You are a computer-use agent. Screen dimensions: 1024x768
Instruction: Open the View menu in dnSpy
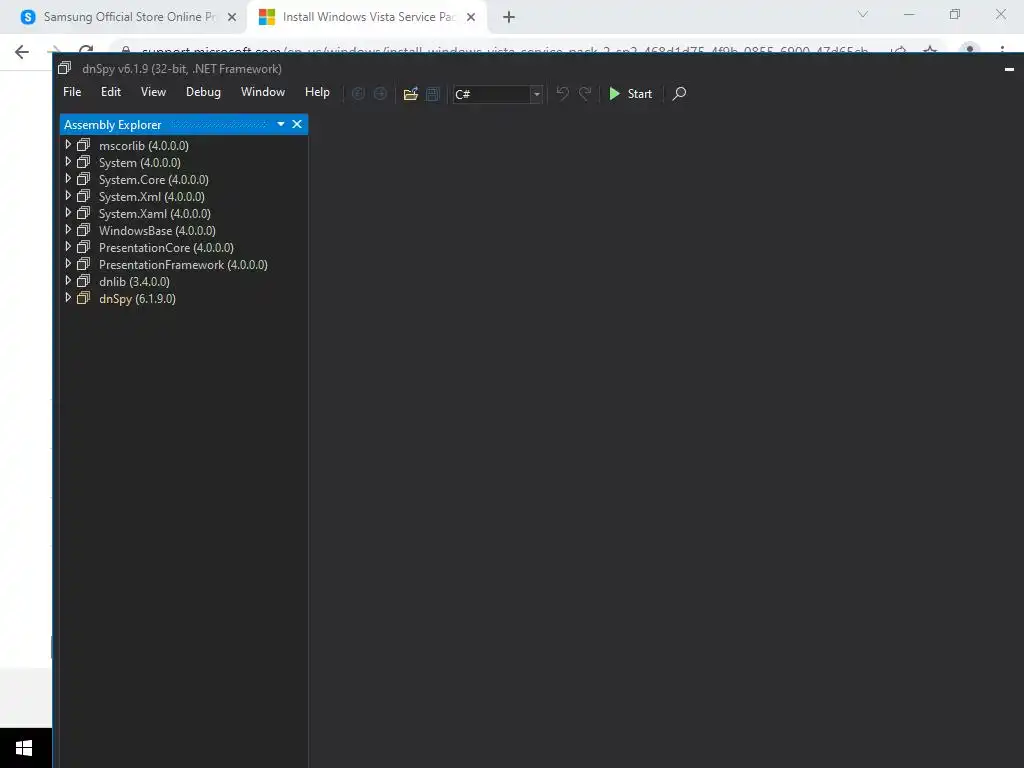153,92
